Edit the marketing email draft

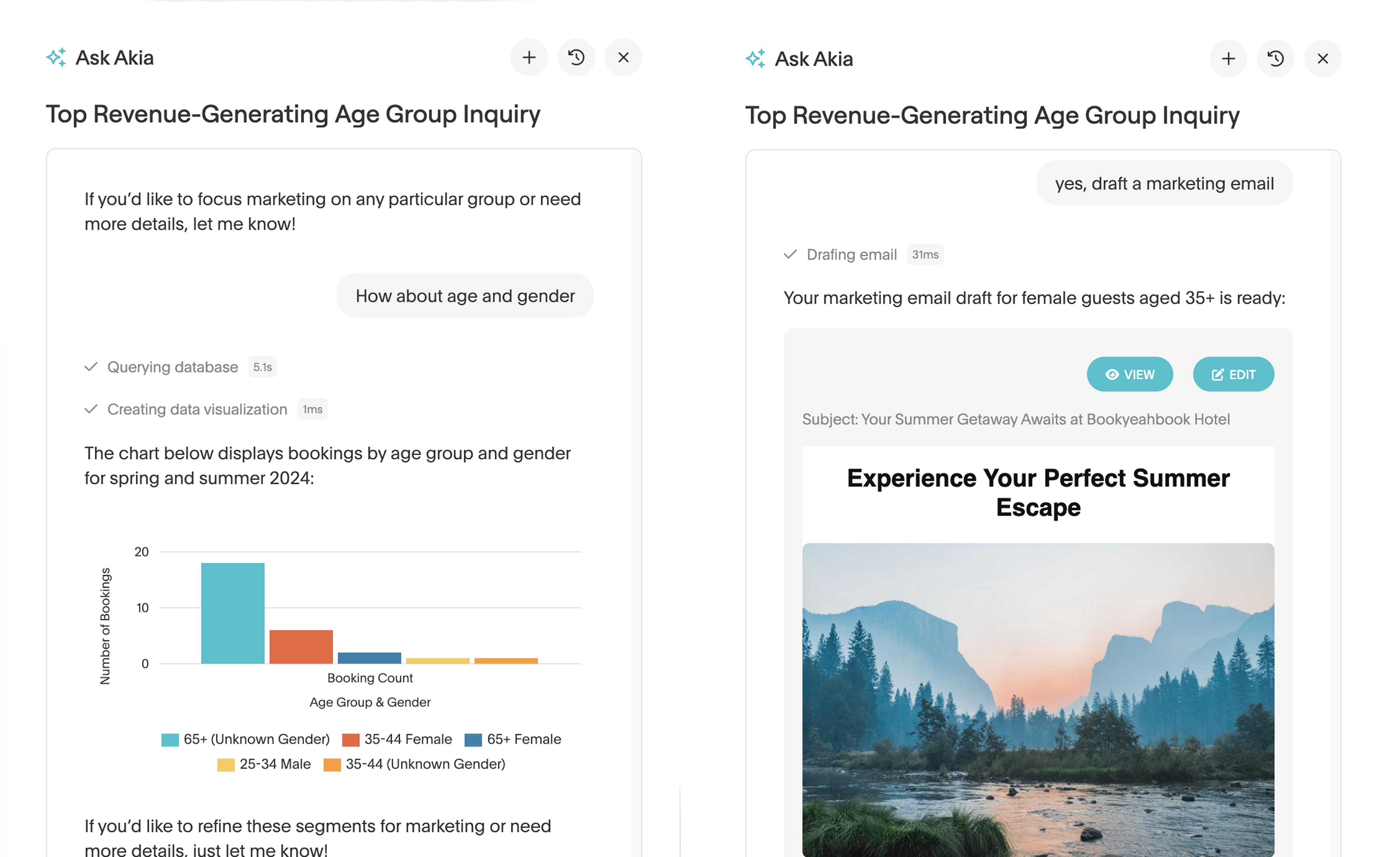point(1234,374)
